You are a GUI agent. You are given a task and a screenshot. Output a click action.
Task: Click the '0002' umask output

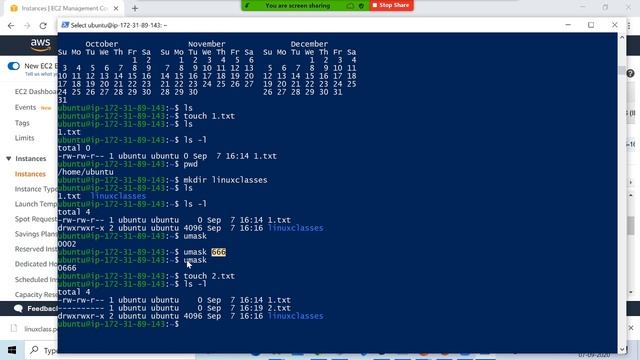click(67, 244)
